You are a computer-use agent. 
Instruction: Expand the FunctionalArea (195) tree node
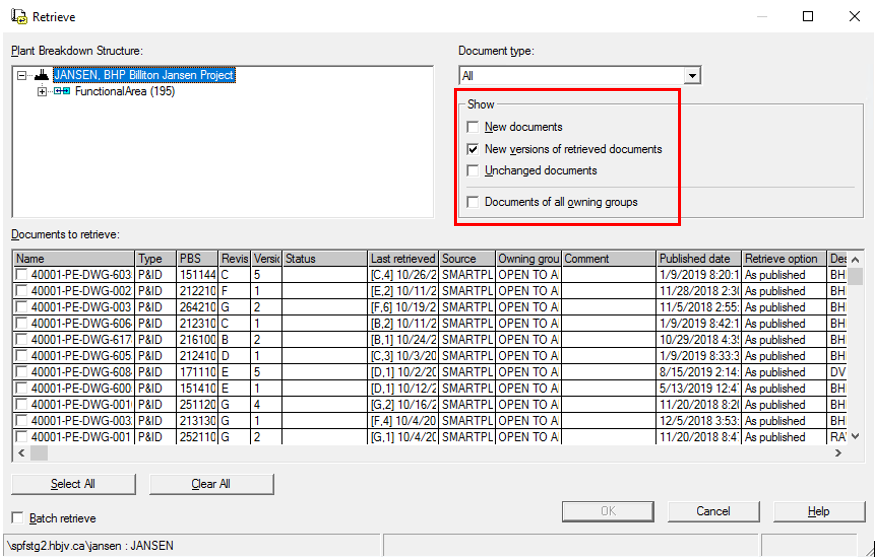41,92
